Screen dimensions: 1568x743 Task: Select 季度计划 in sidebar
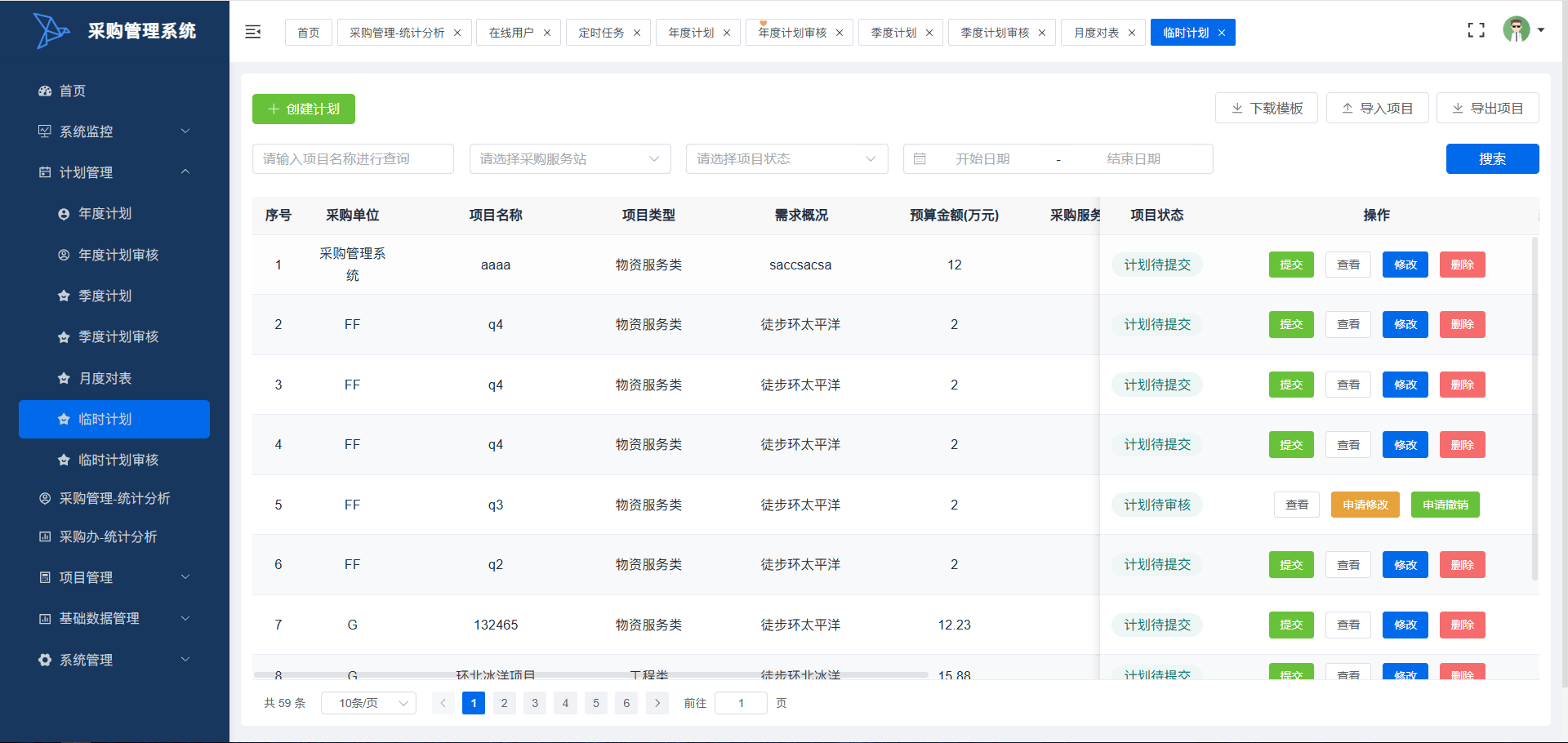[114, 296]
